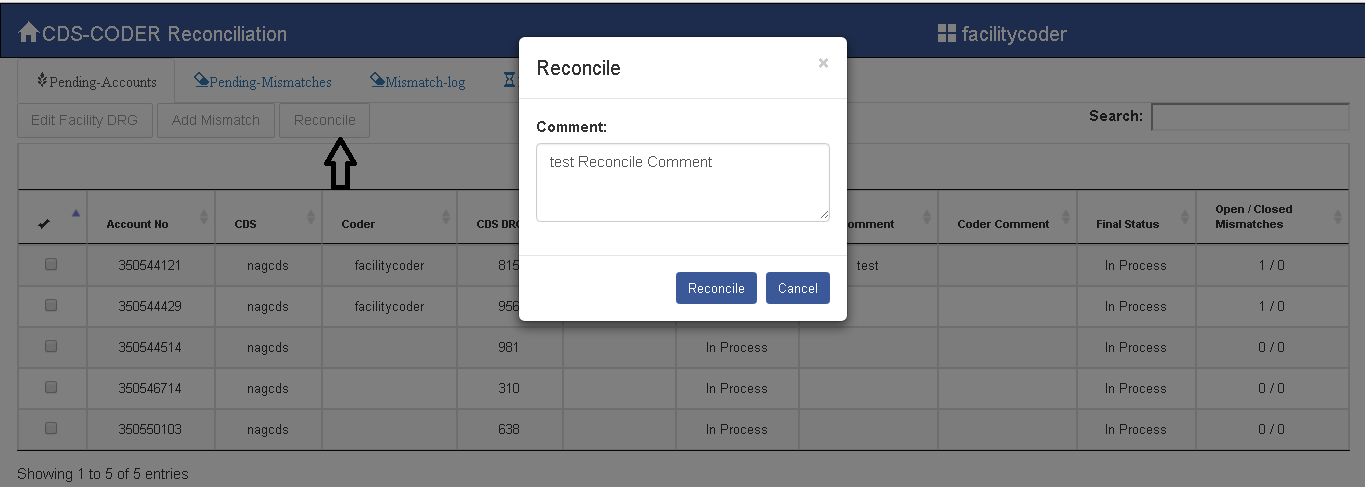Click the home icon in the header

tap(28, 33)
